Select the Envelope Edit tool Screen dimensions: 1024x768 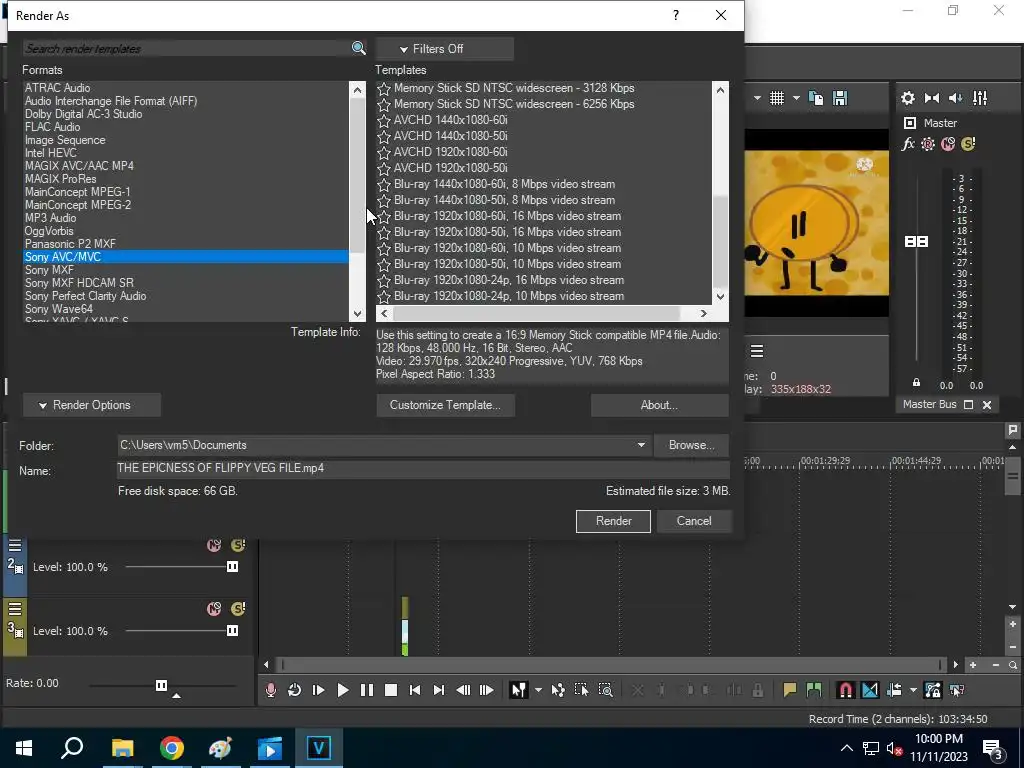coord(558,690)
